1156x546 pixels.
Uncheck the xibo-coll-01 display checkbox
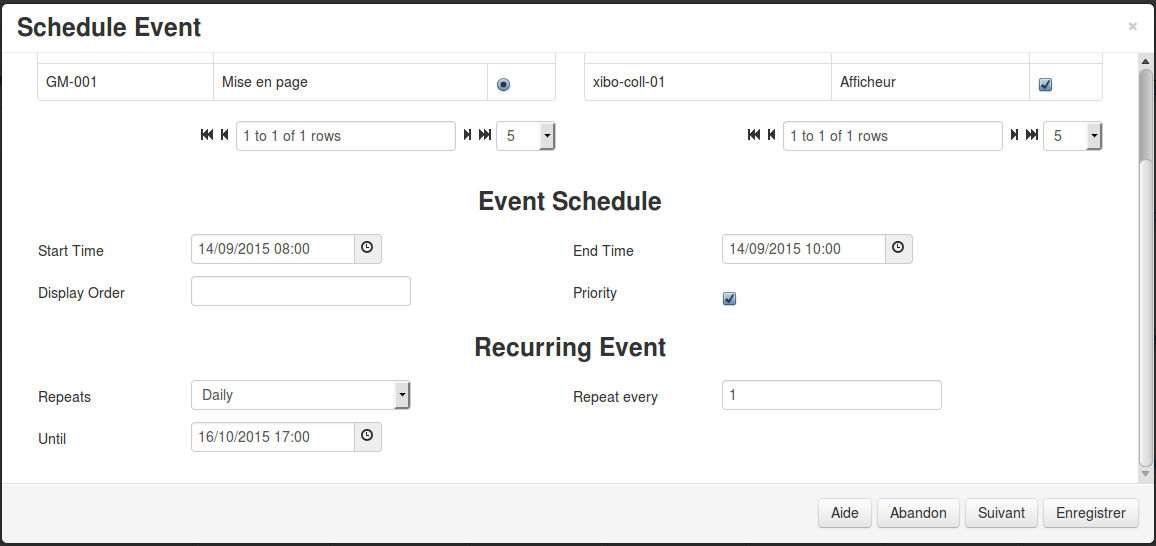[x=1045, y=85]
